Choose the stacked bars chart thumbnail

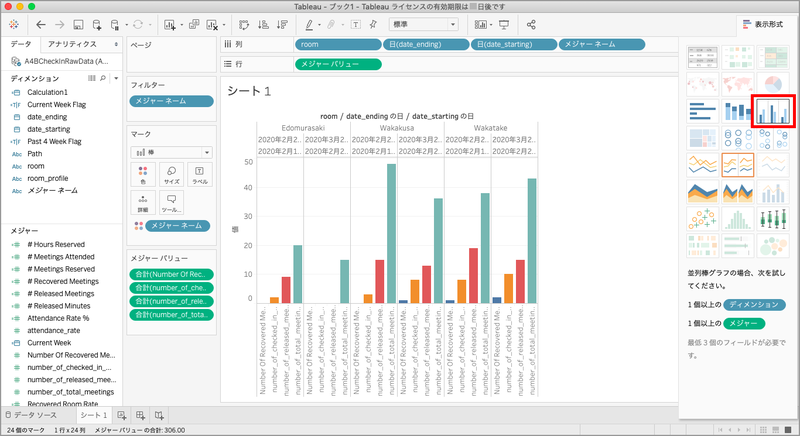coord(738,111)
